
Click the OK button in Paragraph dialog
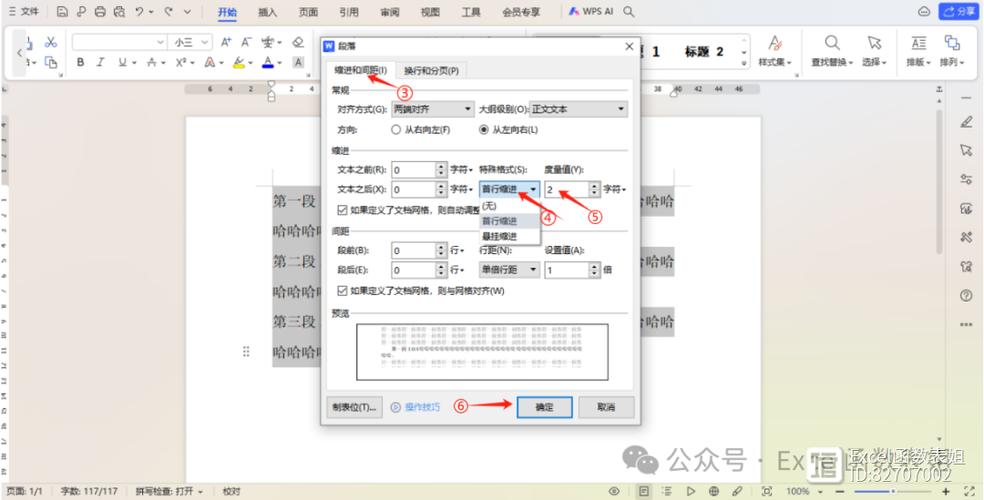coord(544,407)
